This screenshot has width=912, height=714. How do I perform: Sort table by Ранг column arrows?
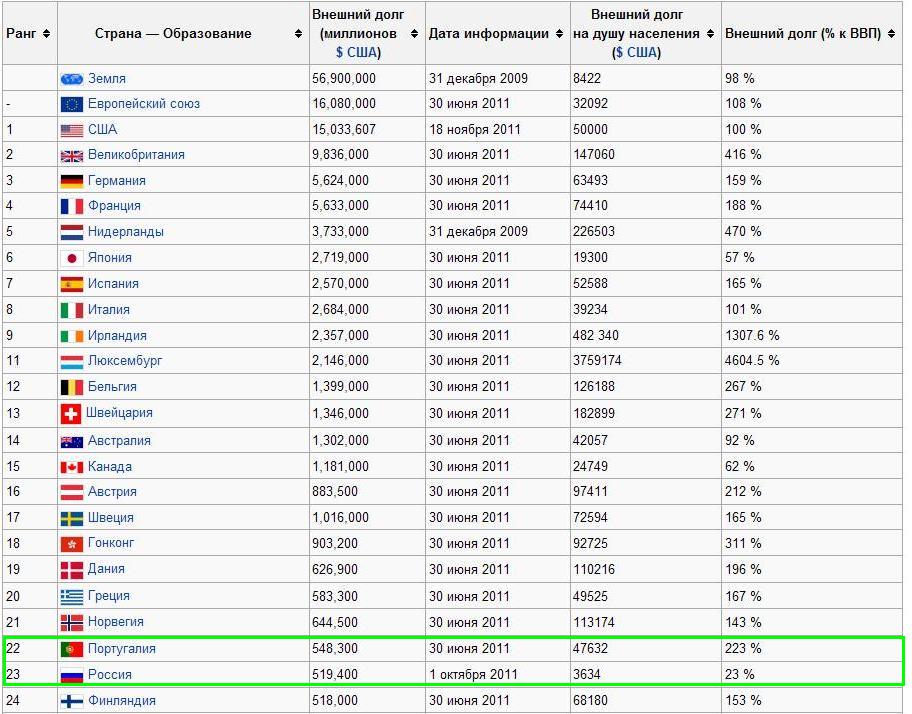(x=47, y=34)
